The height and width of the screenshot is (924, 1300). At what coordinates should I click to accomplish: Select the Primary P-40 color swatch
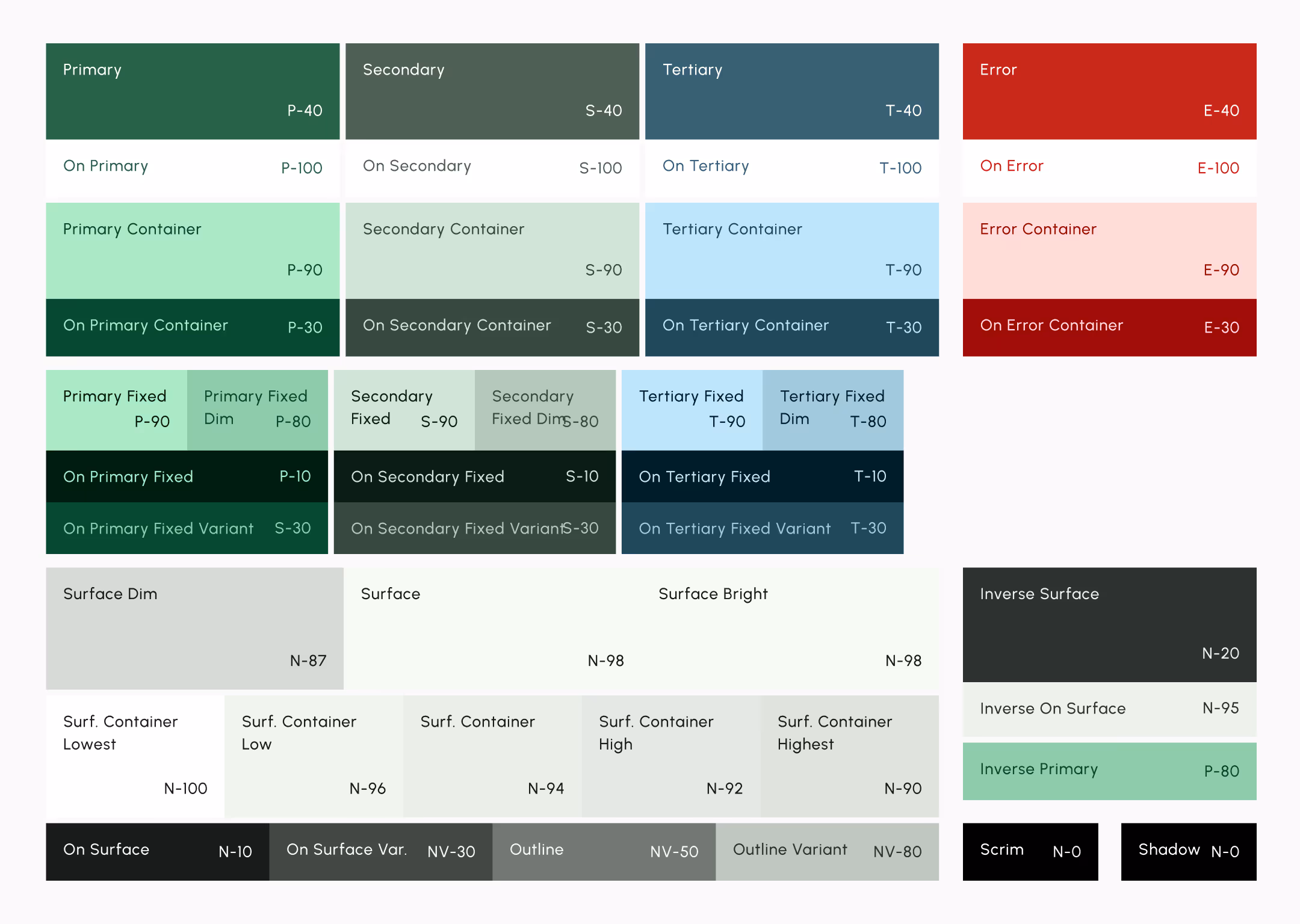click(193, 90)
